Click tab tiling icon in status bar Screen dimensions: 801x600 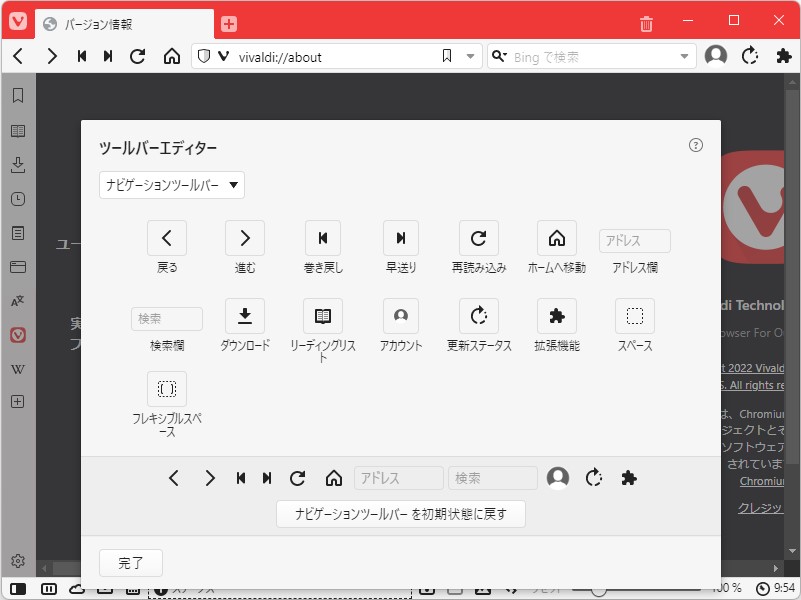pyautogui.click(x=49, y=589)
